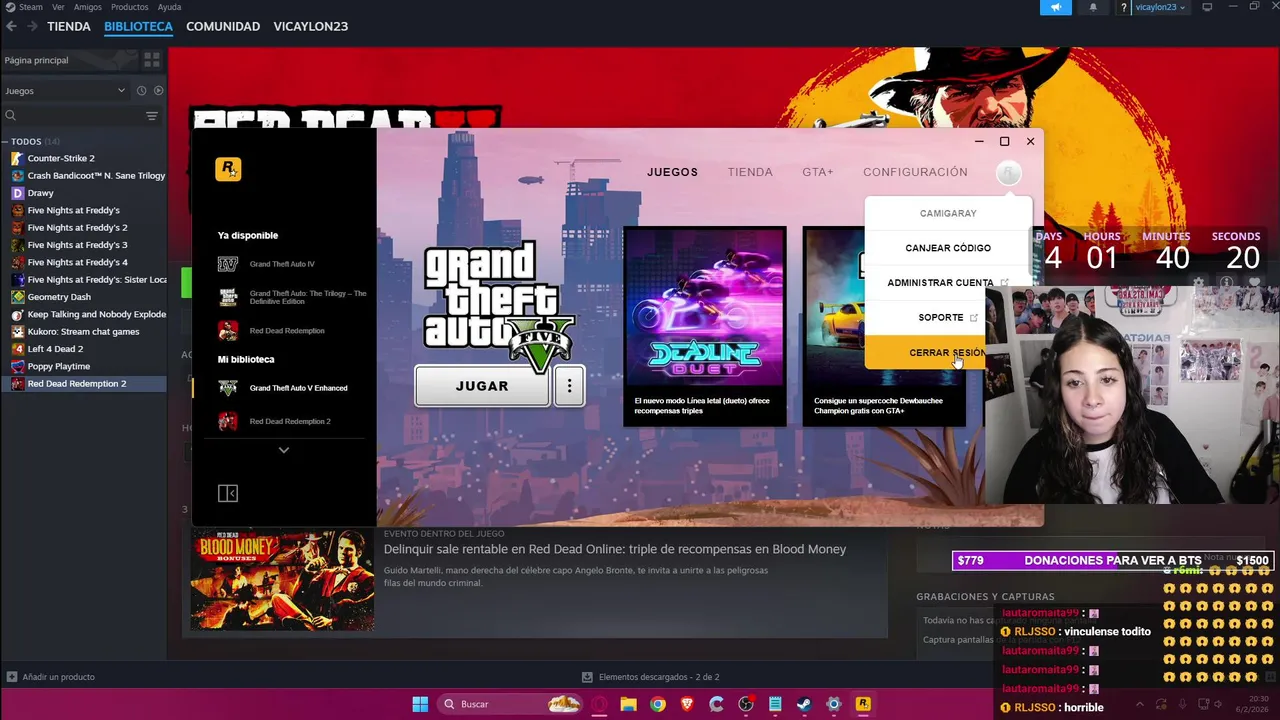This screenshot has height=720, width=1280.
Task: Toggle sort by recent activity clock icon
Action: [x=141, y=90]
